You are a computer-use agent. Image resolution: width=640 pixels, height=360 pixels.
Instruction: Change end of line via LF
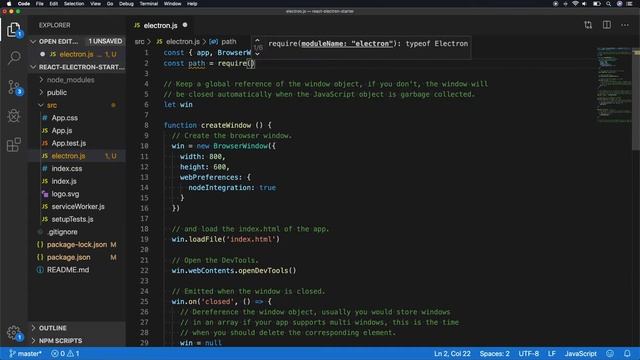[551, 353]
